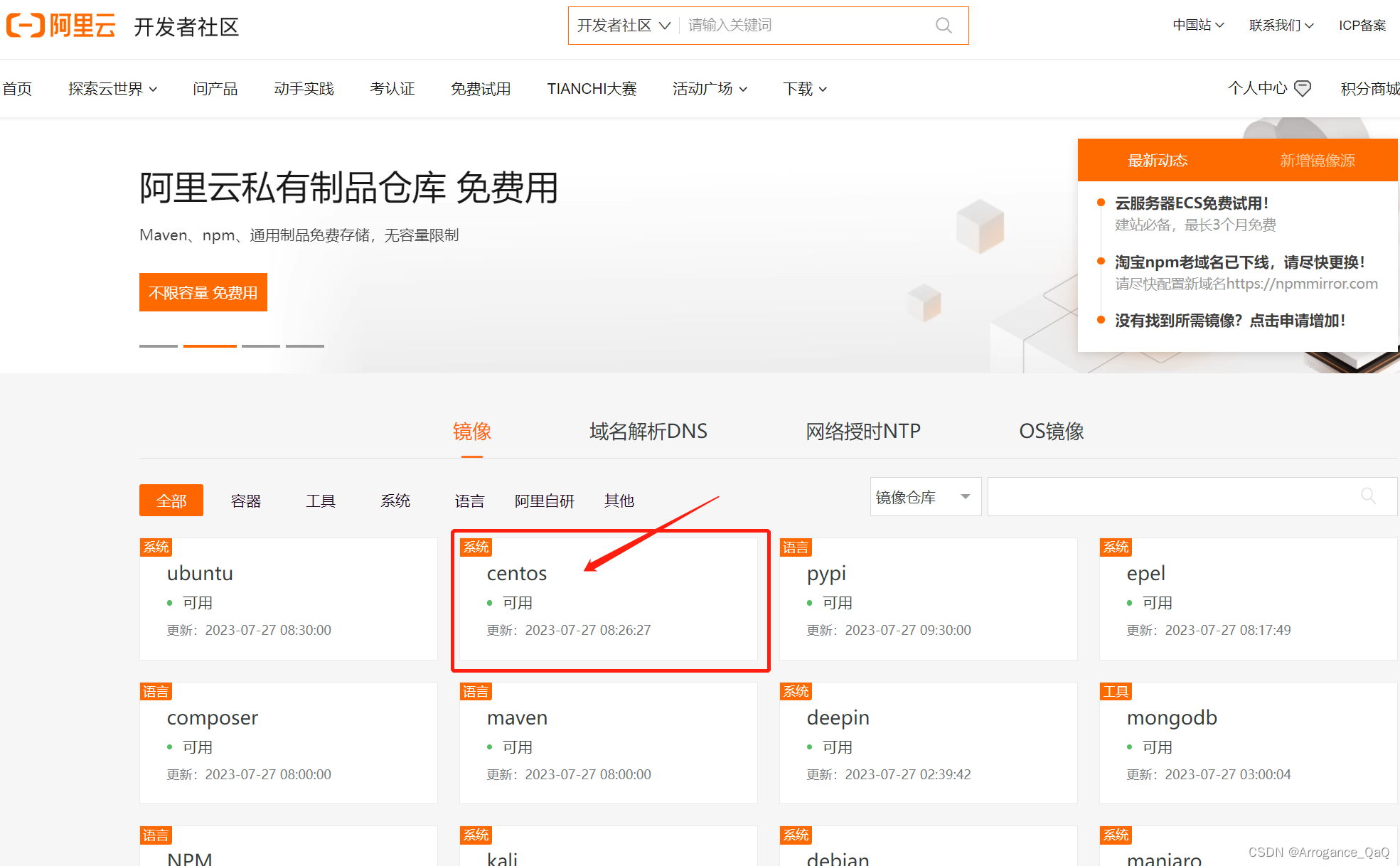Select the first banner carousel indicator
The height and width of the screenshot is (866, 1400).
(158, 346)
